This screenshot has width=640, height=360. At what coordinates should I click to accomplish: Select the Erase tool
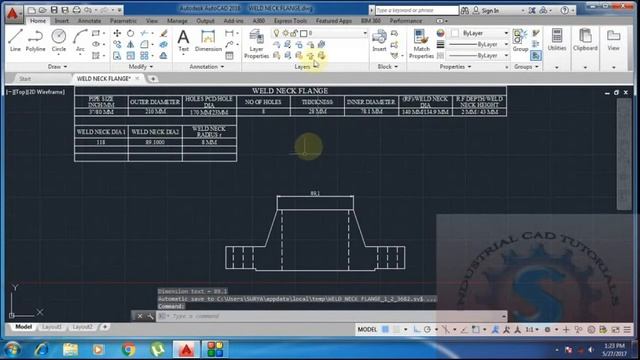click(x=164, y=33)
